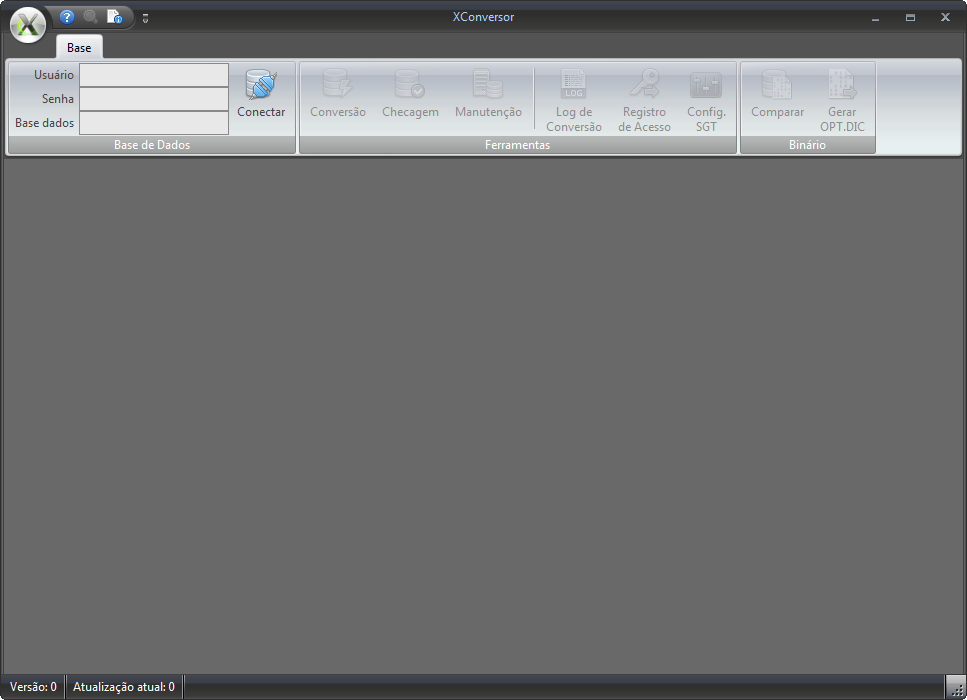Click the blue help question mark icon
This screenshot has height=700, width=967.
pyautogui.click(x=67, y=17)
